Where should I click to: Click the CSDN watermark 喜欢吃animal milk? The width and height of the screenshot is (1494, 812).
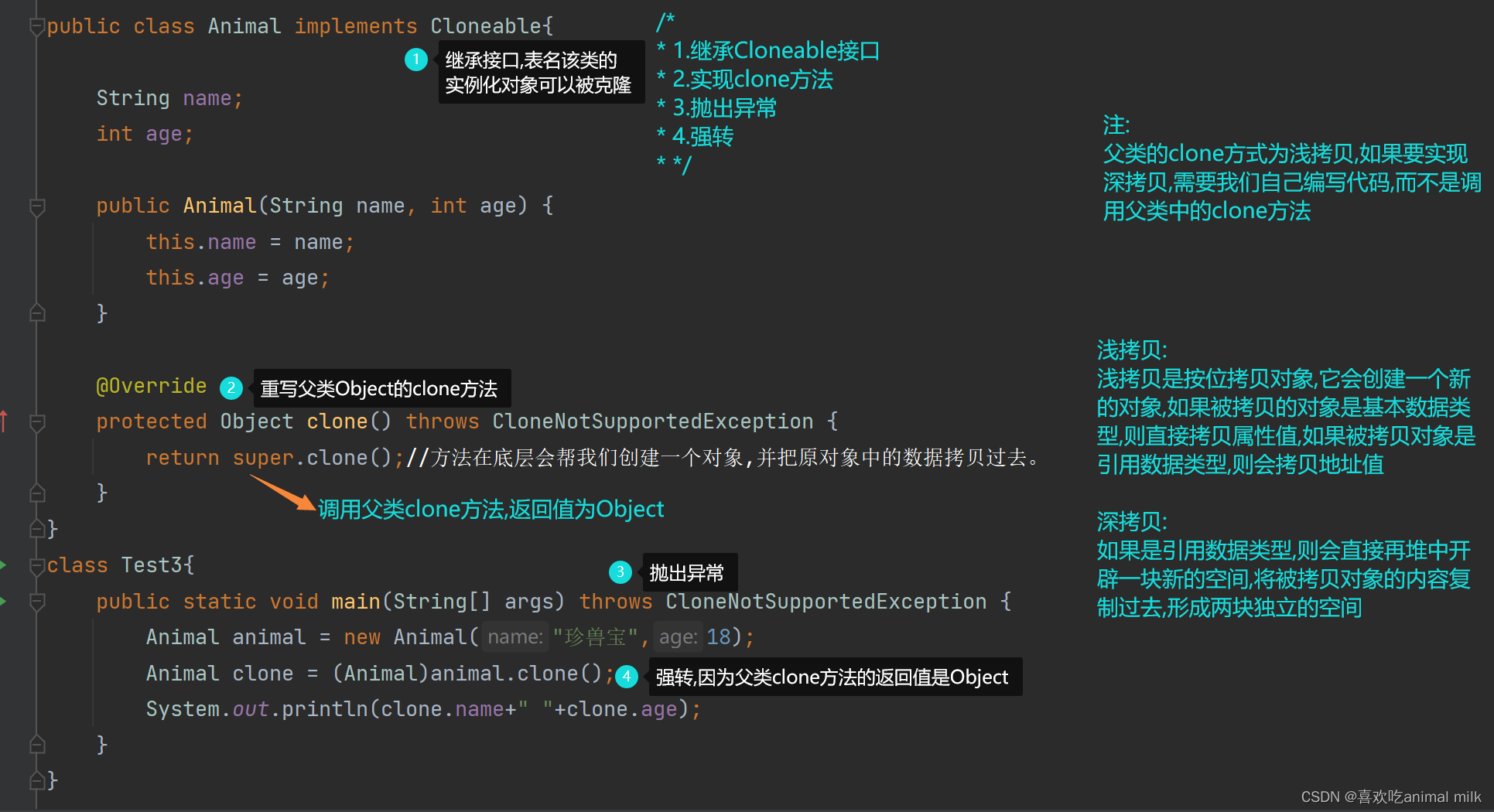[x=1389, y=797]
